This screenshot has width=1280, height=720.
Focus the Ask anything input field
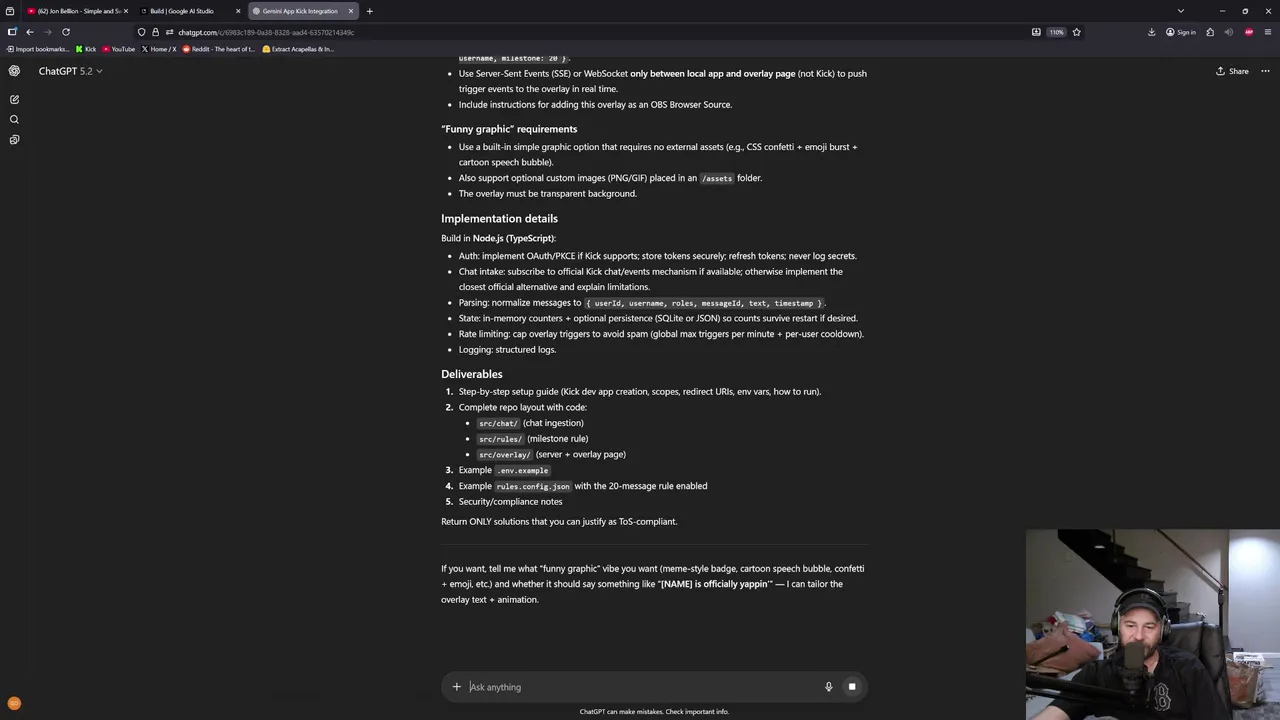click(640, 687)
